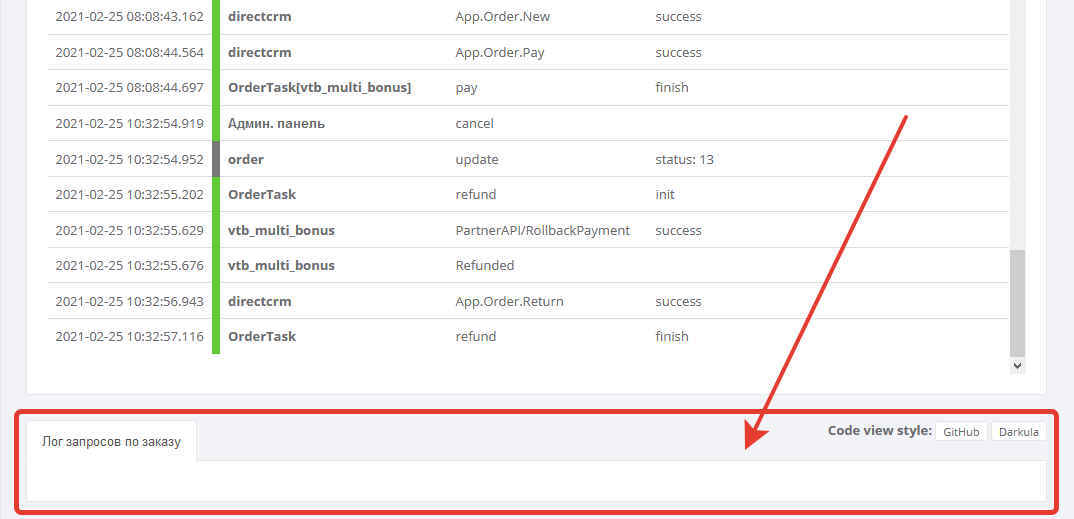
Task: Select the PartnerAPI/RollbackPayment entry
Action: [x=542, y=231]
